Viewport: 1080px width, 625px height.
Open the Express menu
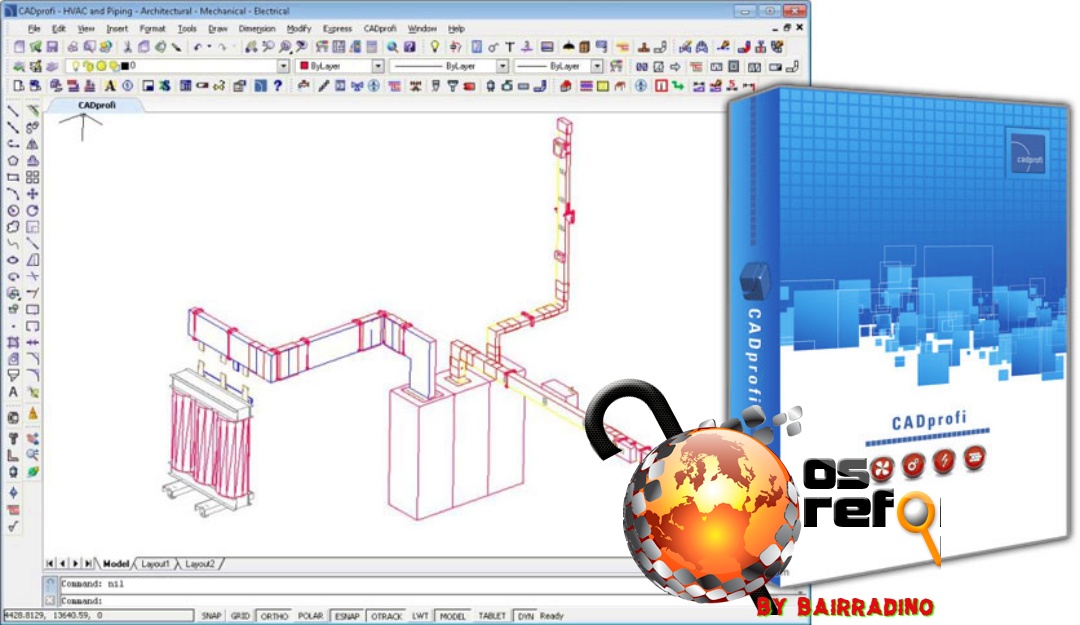(x=338, y=29)
